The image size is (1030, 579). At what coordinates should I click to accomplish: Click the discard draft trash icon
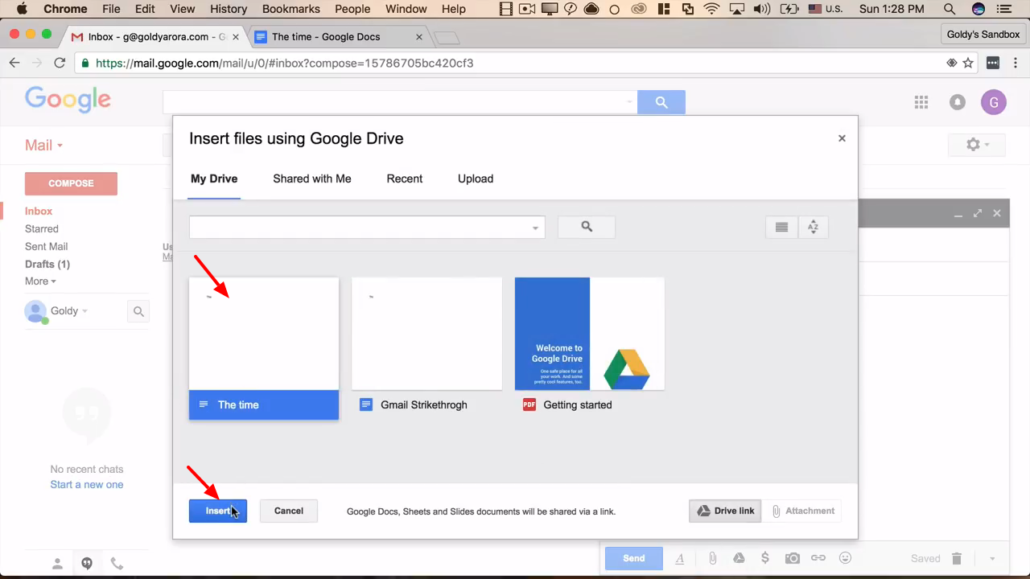tap(956, 559)
